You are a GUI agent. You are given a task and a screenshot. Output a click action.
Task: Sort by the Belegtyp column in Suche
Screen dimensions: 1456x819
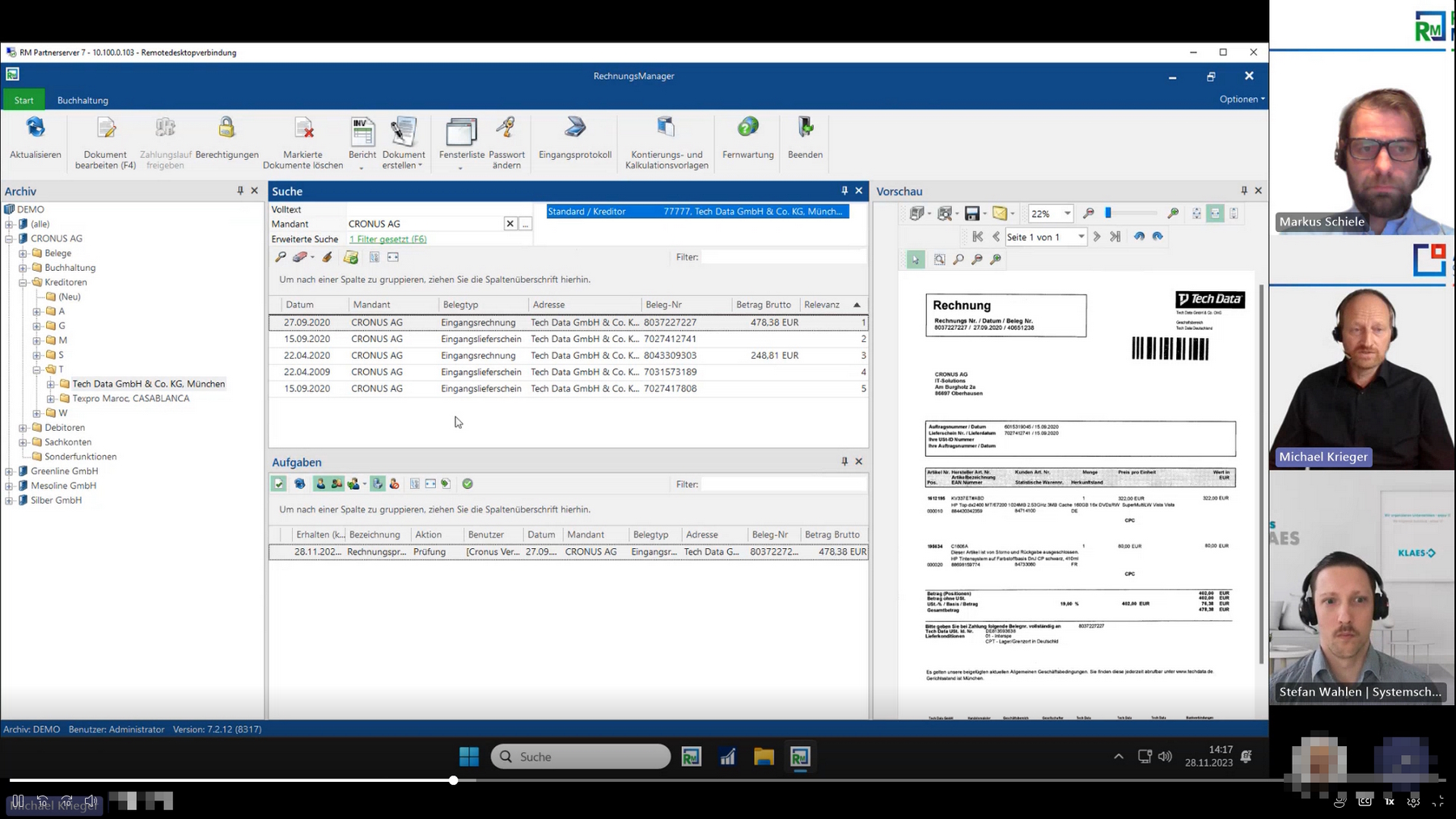click(x=482, y=305)
